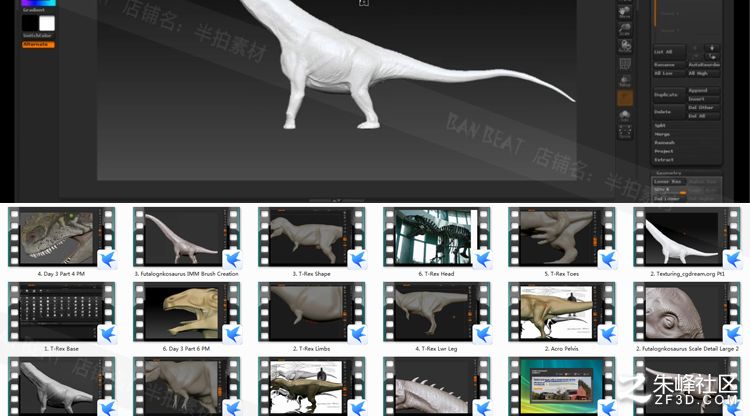This screenshot has height=416, width=750.
Task: Move subtool up with the up arrow
Action: click(712, 48)
